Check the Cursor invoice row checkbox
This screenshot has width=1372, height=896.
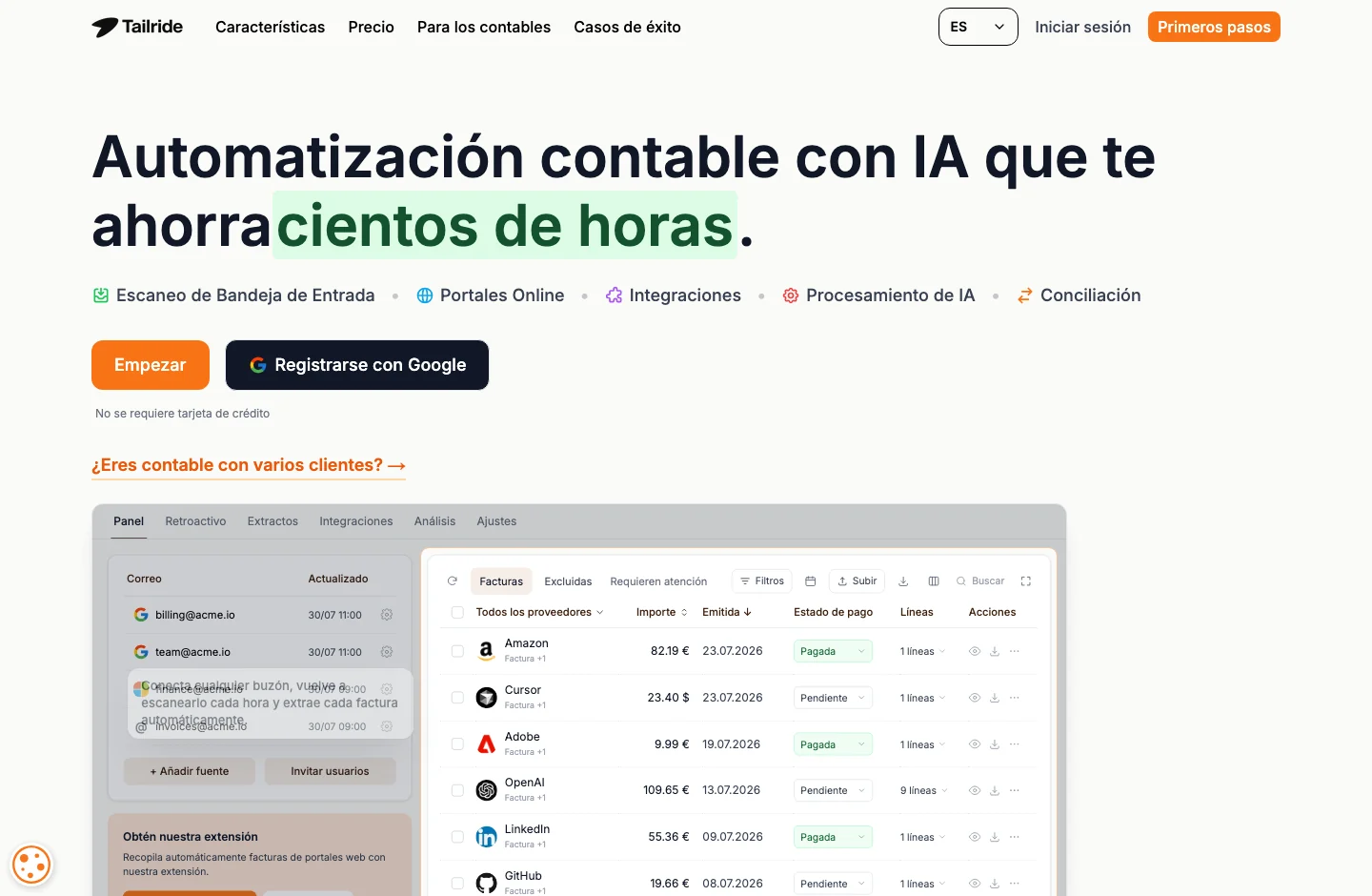[x=457, y=698]
